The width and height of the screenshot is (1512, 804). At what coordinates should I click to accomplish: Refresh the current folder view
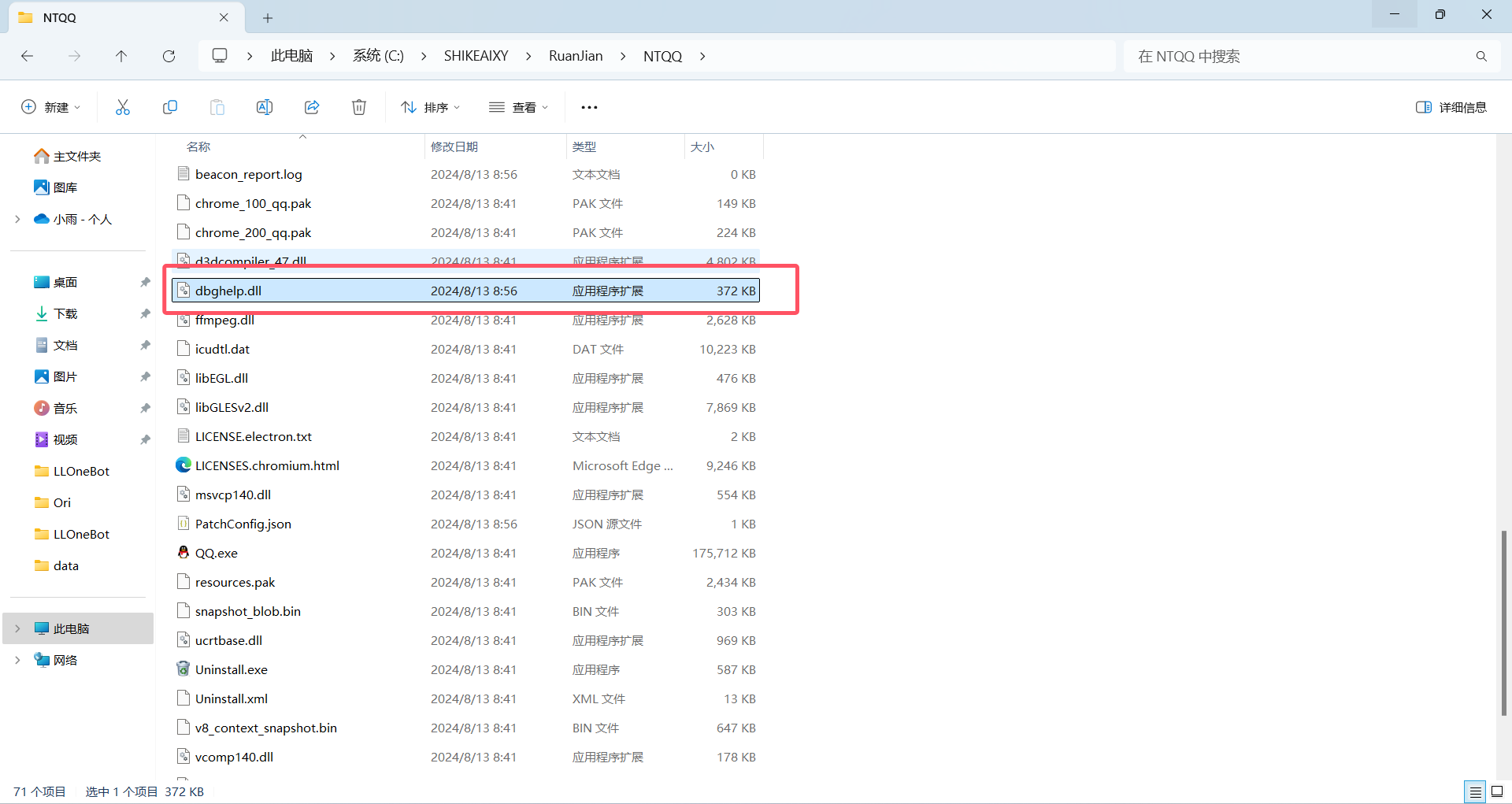coord(169,56)
